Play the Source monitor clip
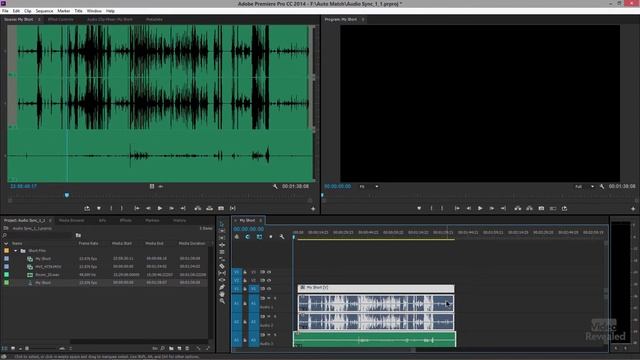Viewport: 640px width, 360px height. [160, 208]
